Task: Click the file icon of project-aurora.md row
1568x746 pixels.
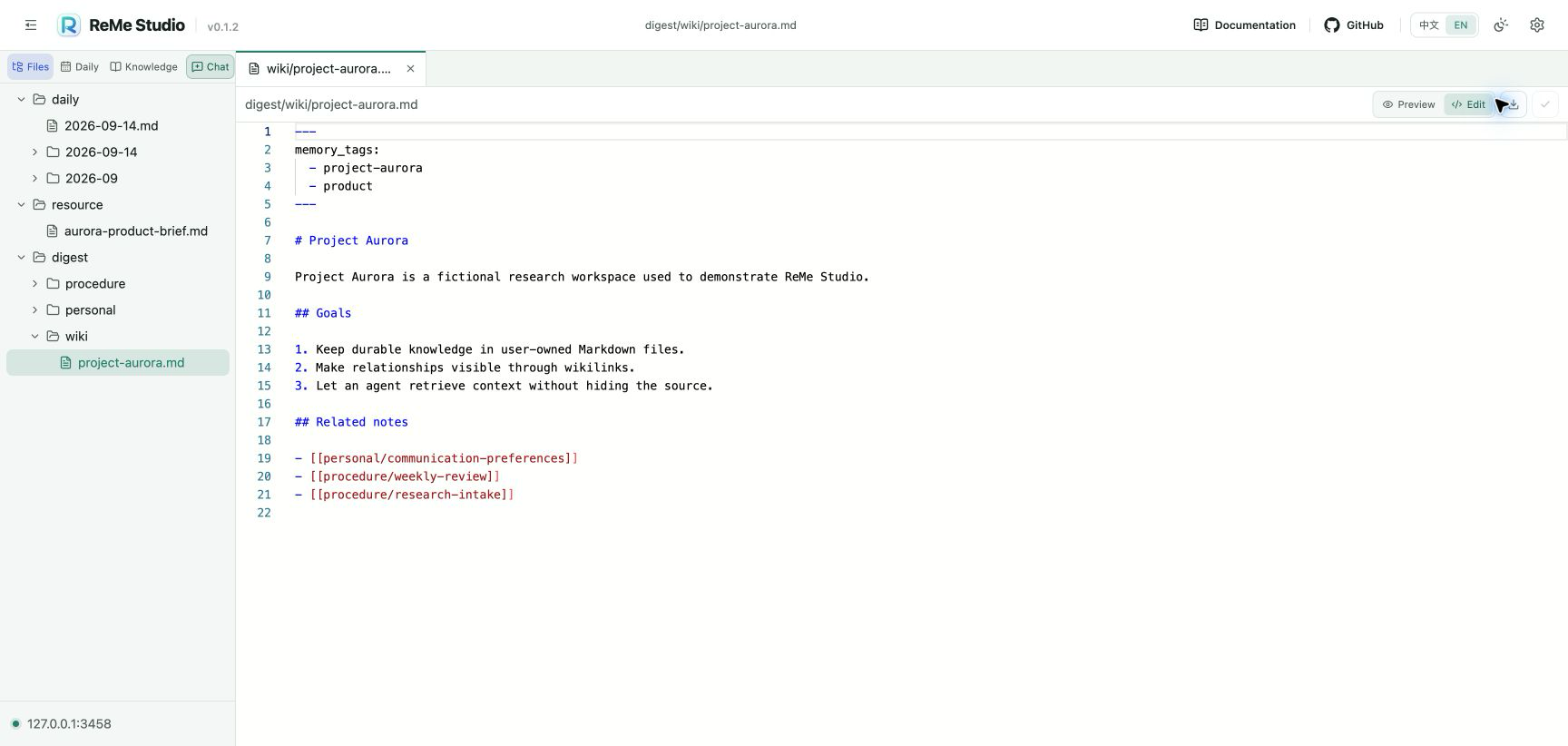Action: pos(66,362)
